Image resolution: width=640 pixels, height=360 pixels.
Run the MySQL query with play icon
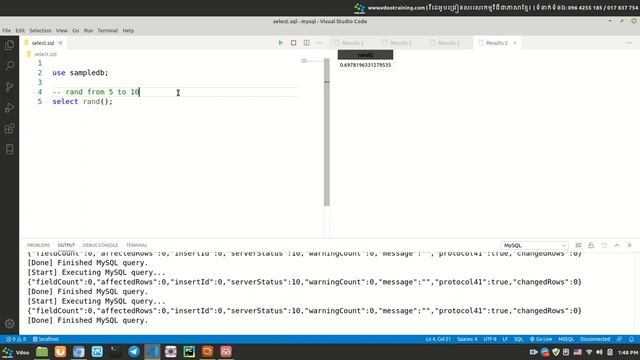(280, 43)
